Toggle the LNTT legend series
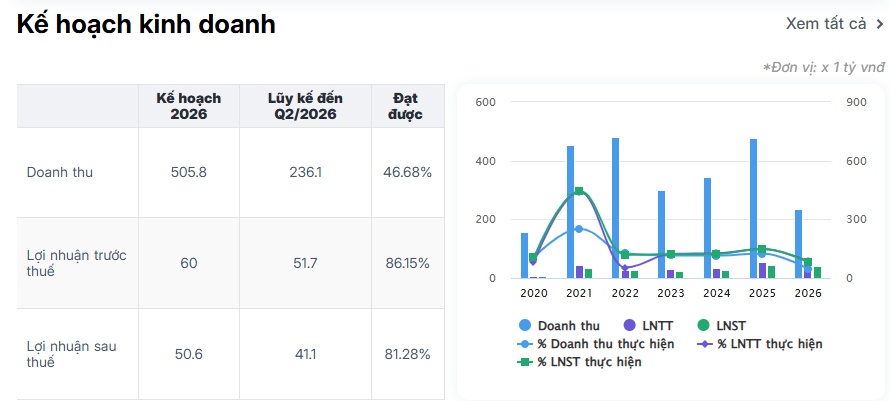 coord(648,325)
